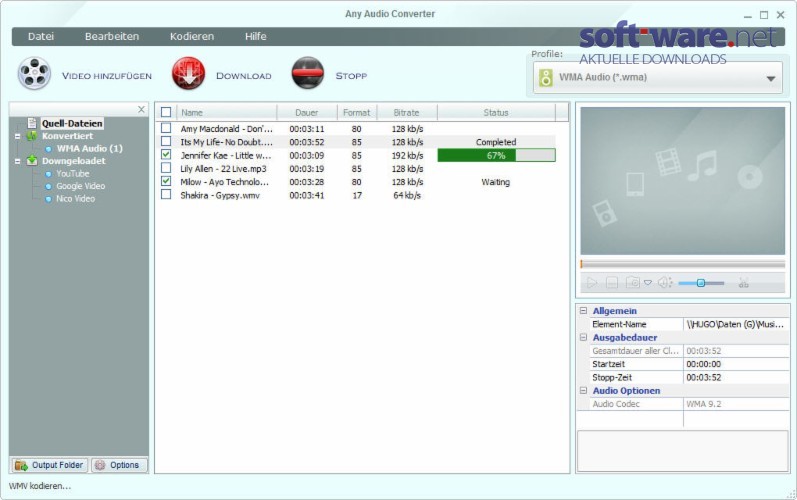This screenshot has height=500, width=797.
Task: Uncheck the Jennifer Kae - Little w... checkbox
Action: click(166, 154)
